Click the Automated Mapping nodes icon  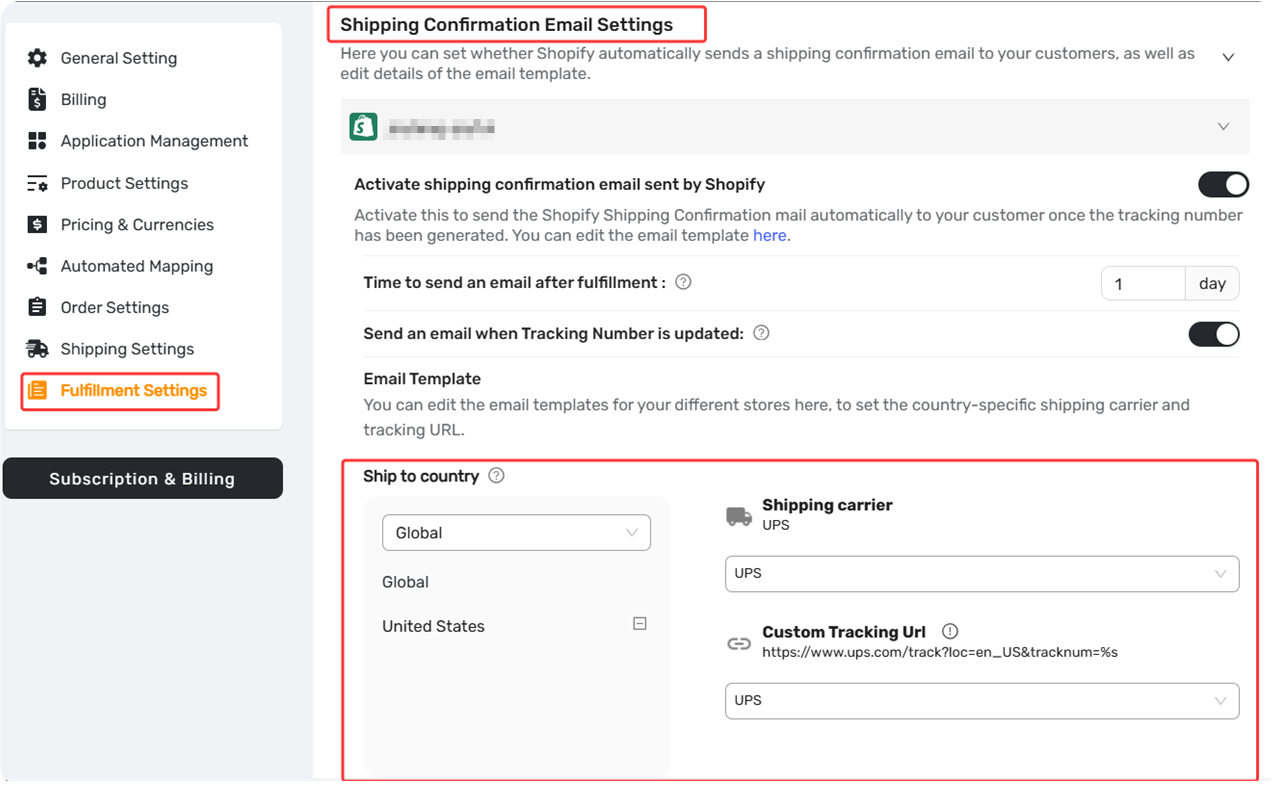click(x=37, y=266)
